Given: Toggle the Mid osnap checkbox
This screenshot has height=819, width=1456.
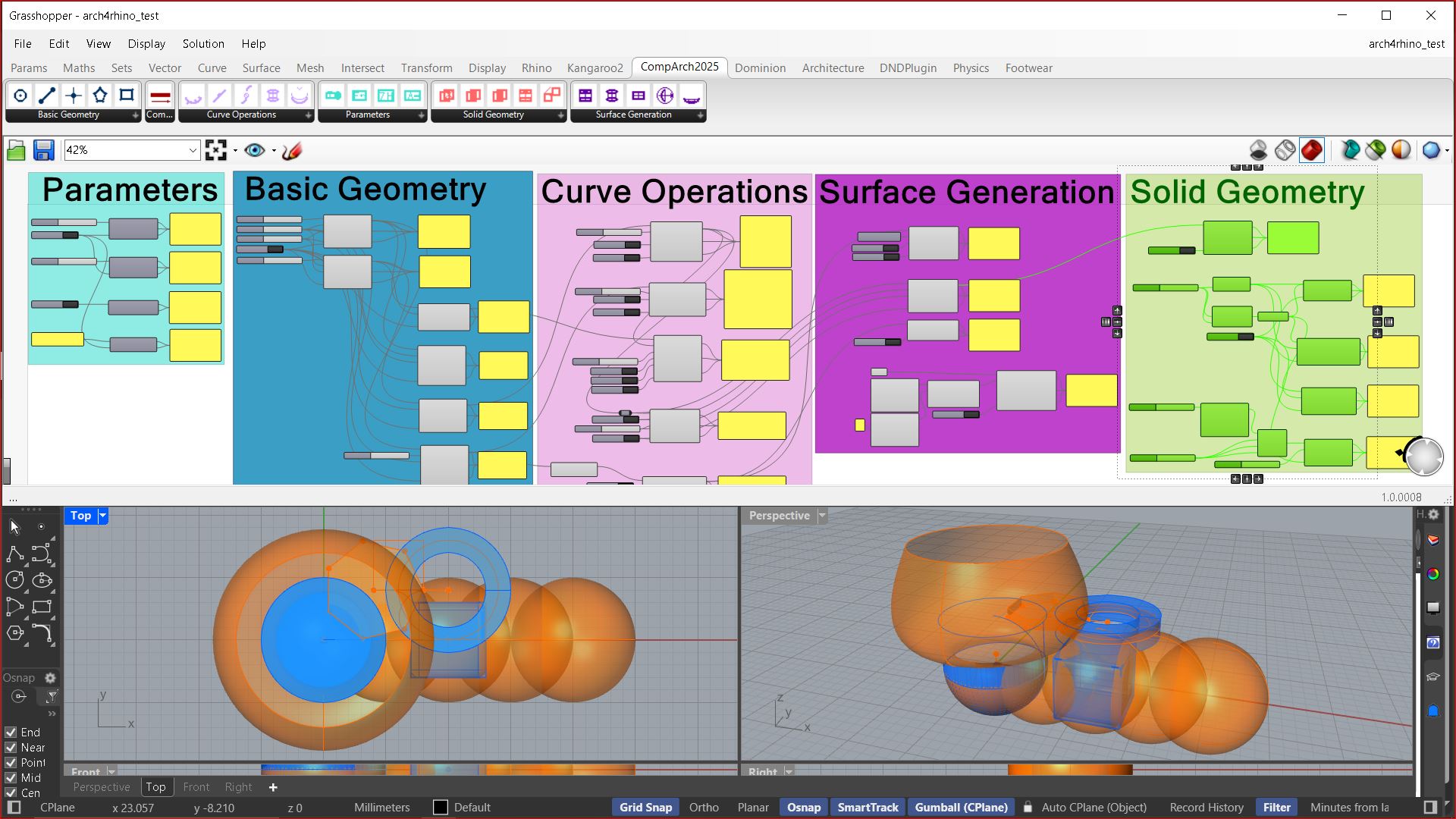Looking at the screenshot, I should [11, 778].
